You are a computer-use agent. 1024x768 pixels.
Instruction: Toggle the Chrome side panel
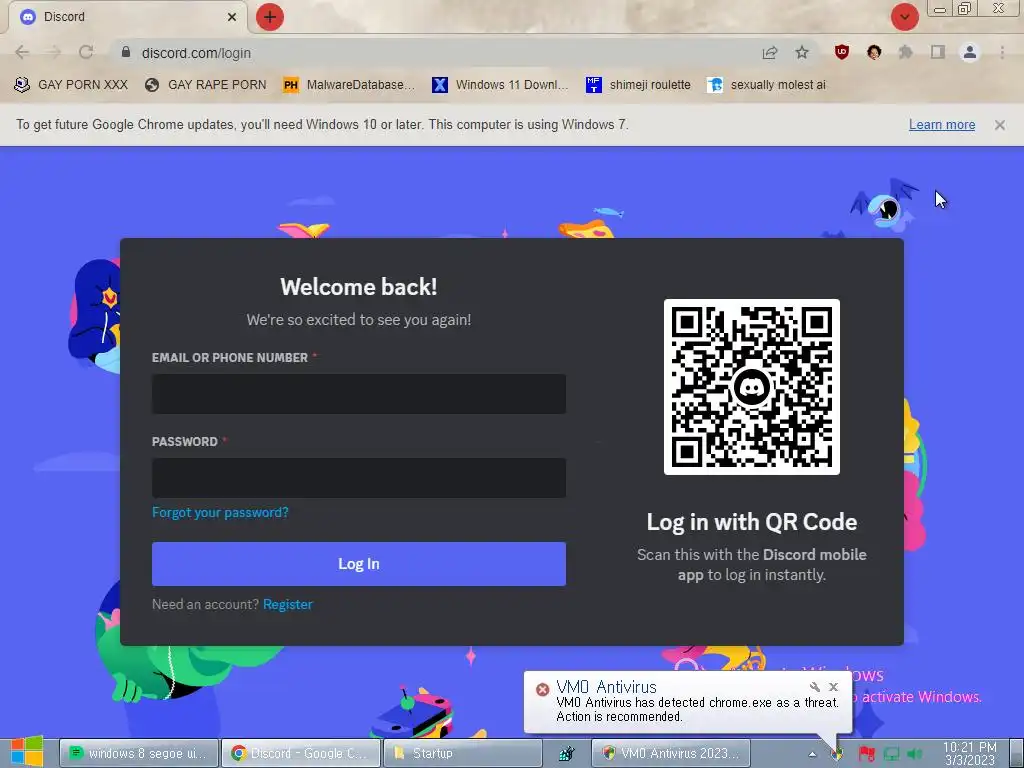(x=938, y=52)
